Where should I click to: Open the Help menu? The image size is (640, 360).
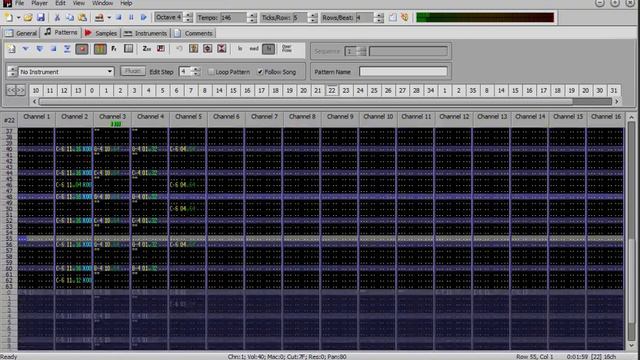pos(126,3)
